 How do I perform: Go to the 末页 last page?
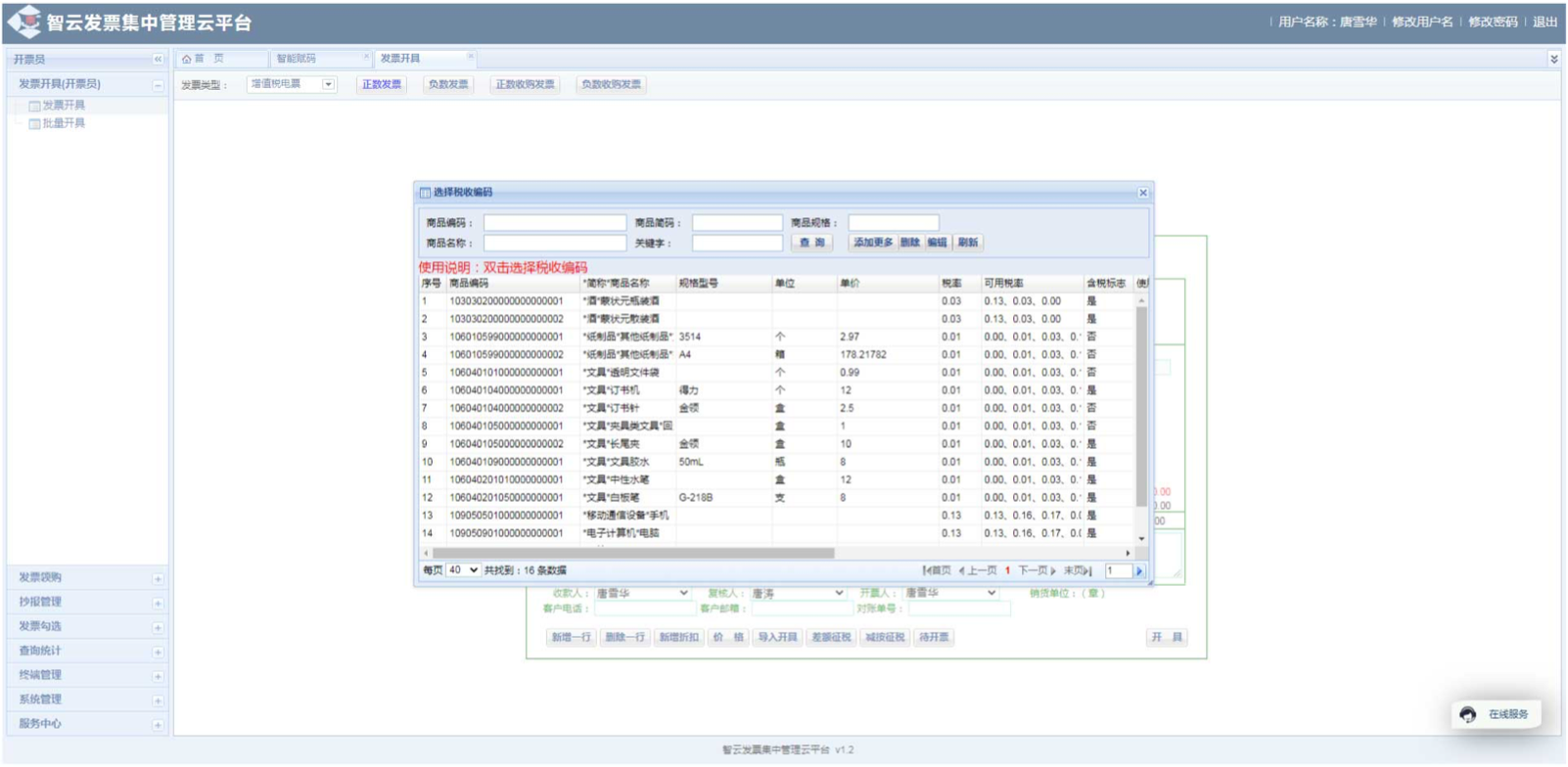pos(1078,570)
